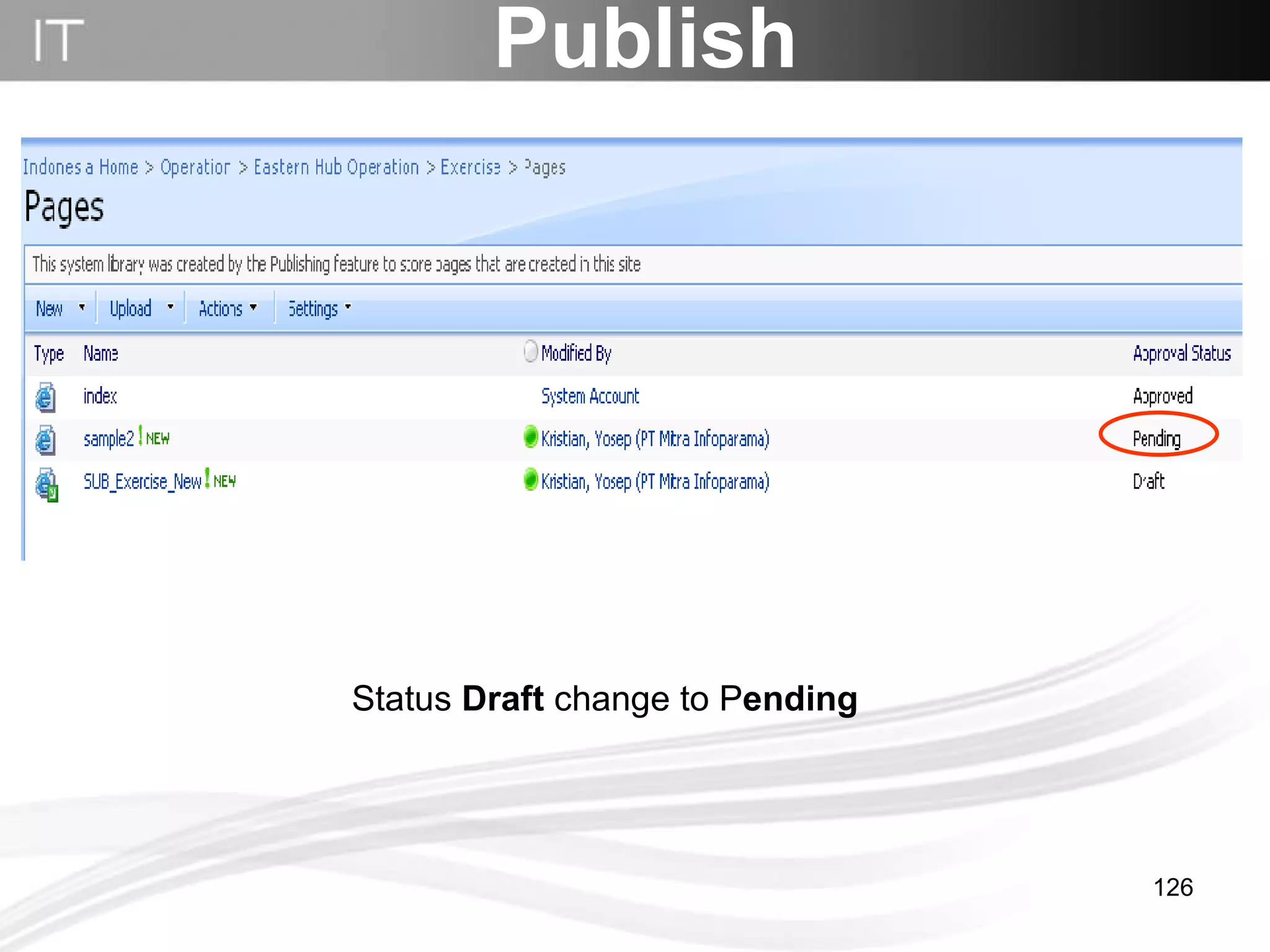Navigate to Operation breadcrumb link
Viewport: 1270px width, 952px height.
[195, 167]
